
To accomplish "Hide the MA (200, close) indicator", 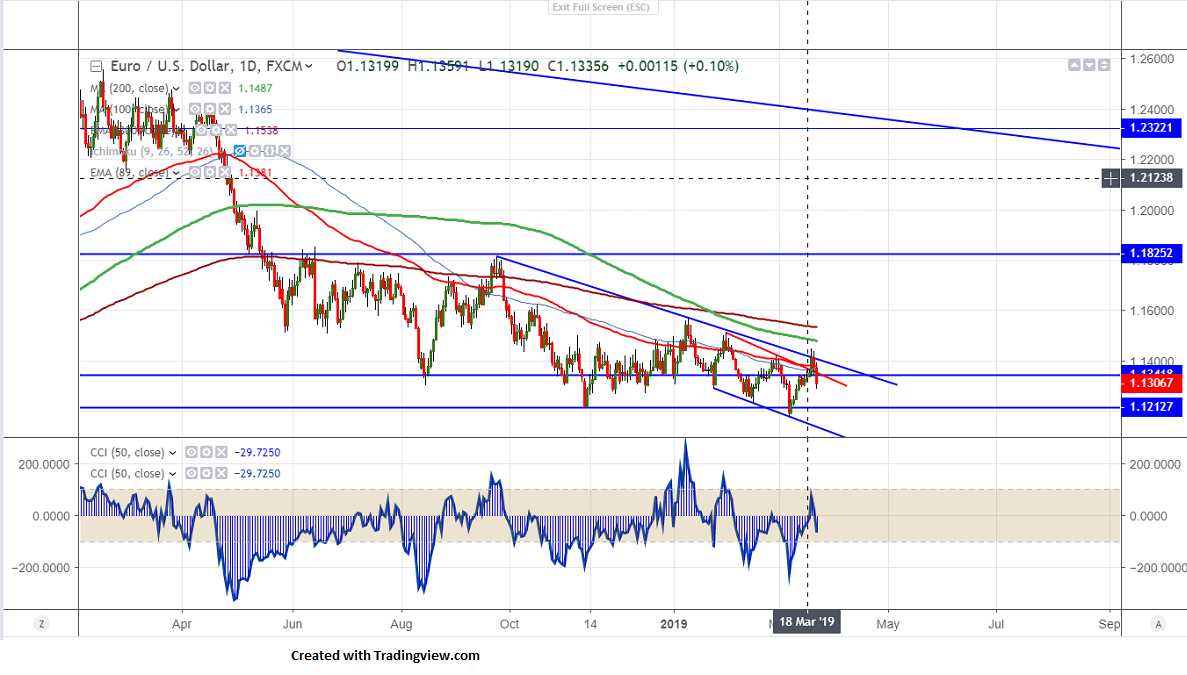I will point(195,89).
